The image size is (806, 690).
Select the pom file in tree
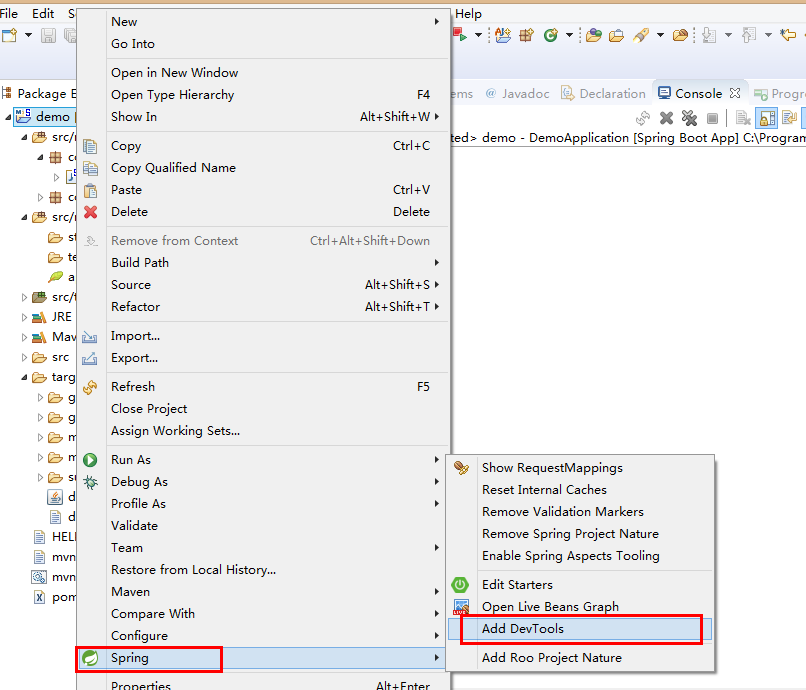coord(54,597)
